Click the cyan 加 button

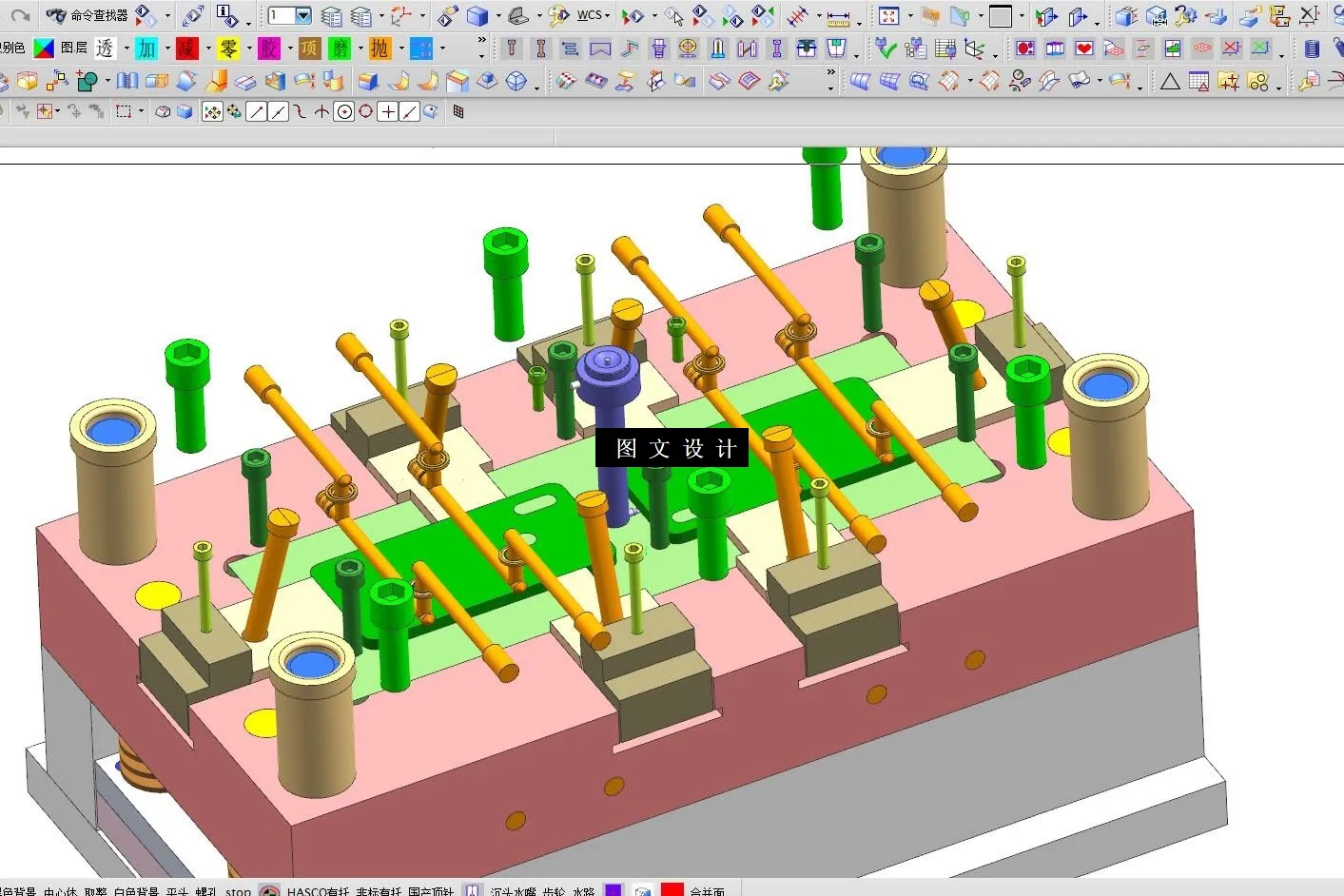(146, 48)
